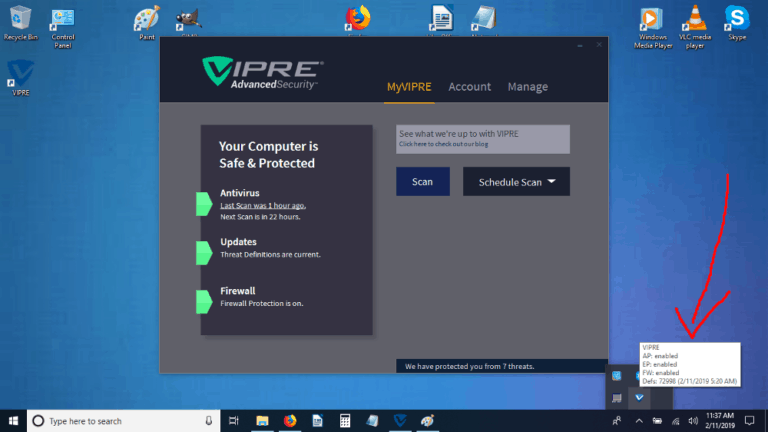
Task: Open Schedule Scan dropdown
Action: [x=516, y=182]
